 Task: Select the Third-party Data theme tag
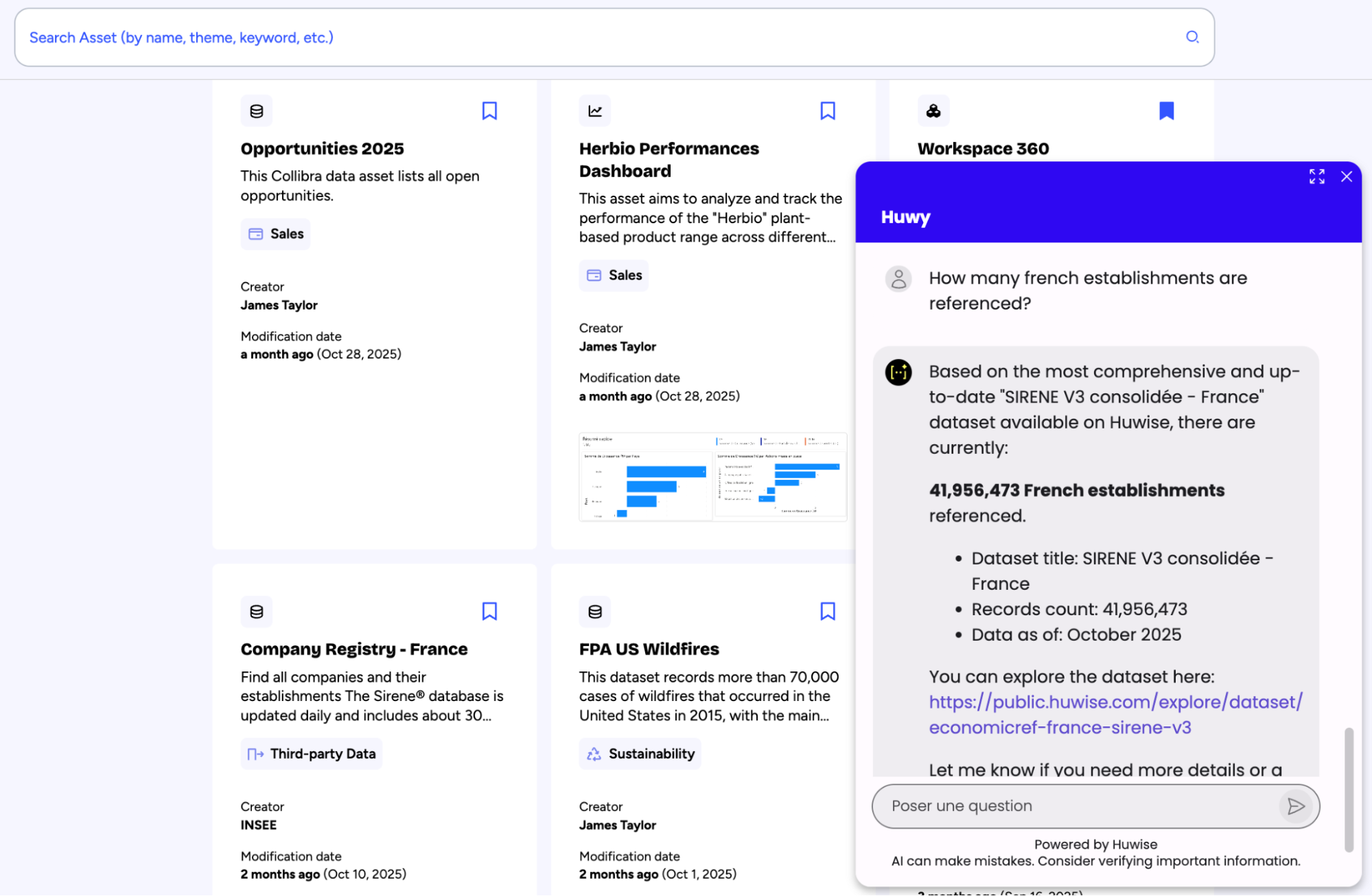(x=312, y=754)
